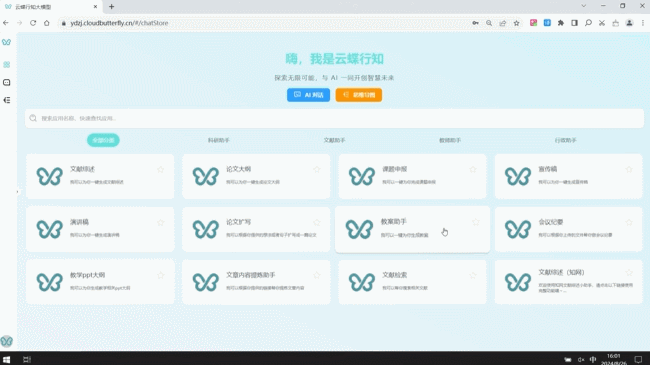
Task: Open the app grid icon in the left sidebar
Action: coord(7,65)
